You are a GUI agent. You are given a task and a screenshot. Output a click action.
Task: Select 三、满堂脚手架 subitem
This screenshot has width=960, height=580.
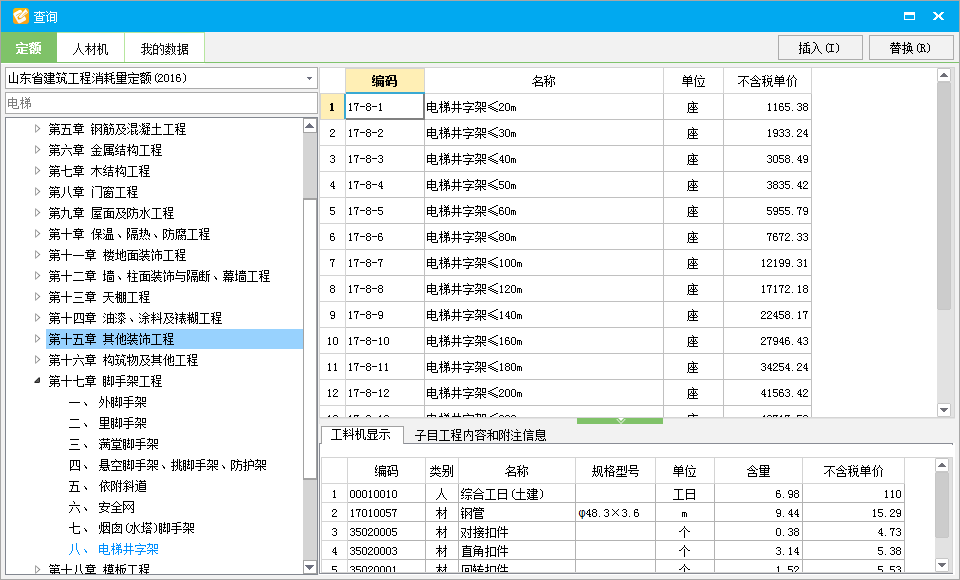point(114,444)
